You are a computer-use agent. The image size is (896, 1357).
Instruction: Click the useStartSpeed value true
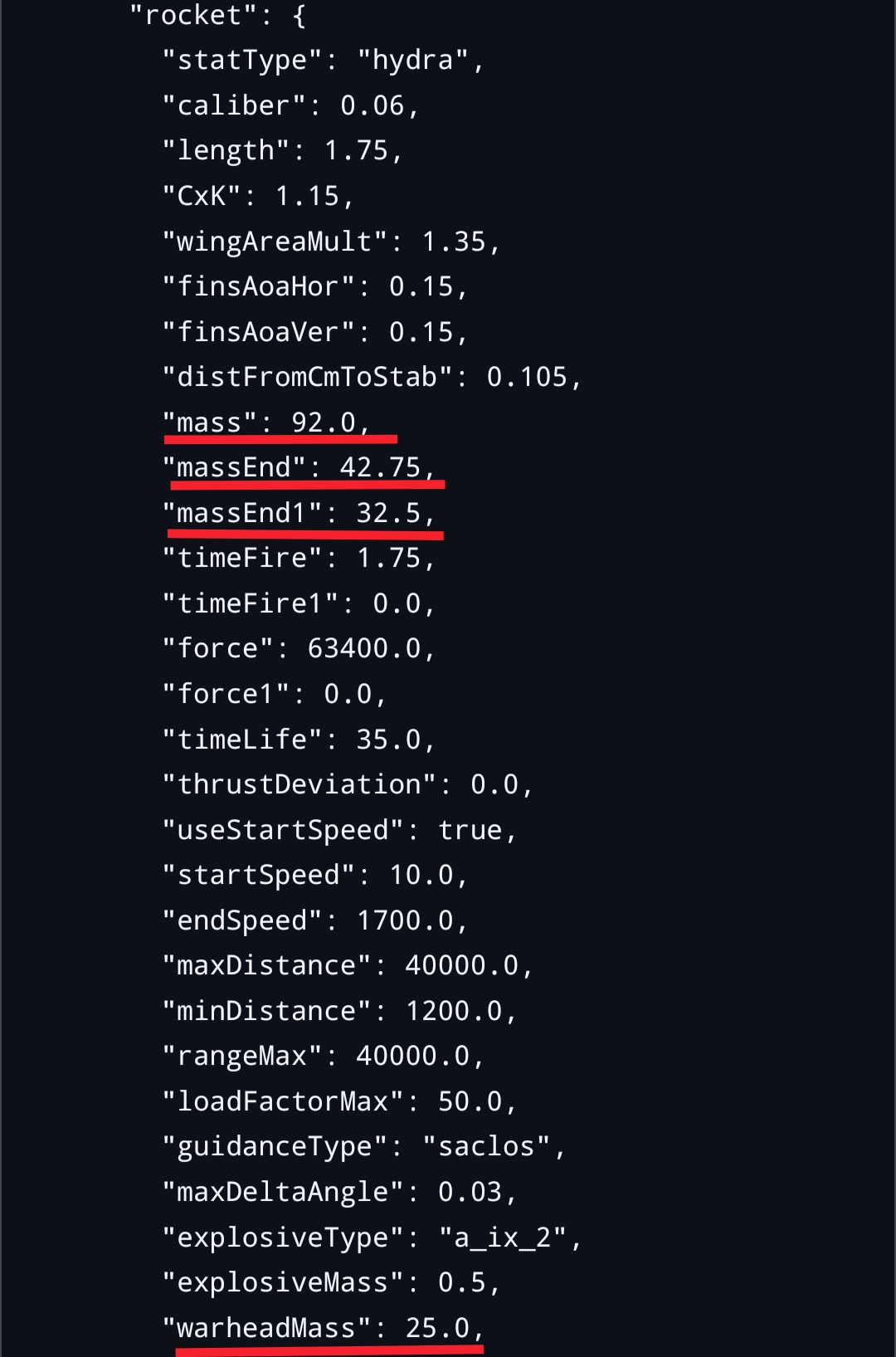[470, 830]
